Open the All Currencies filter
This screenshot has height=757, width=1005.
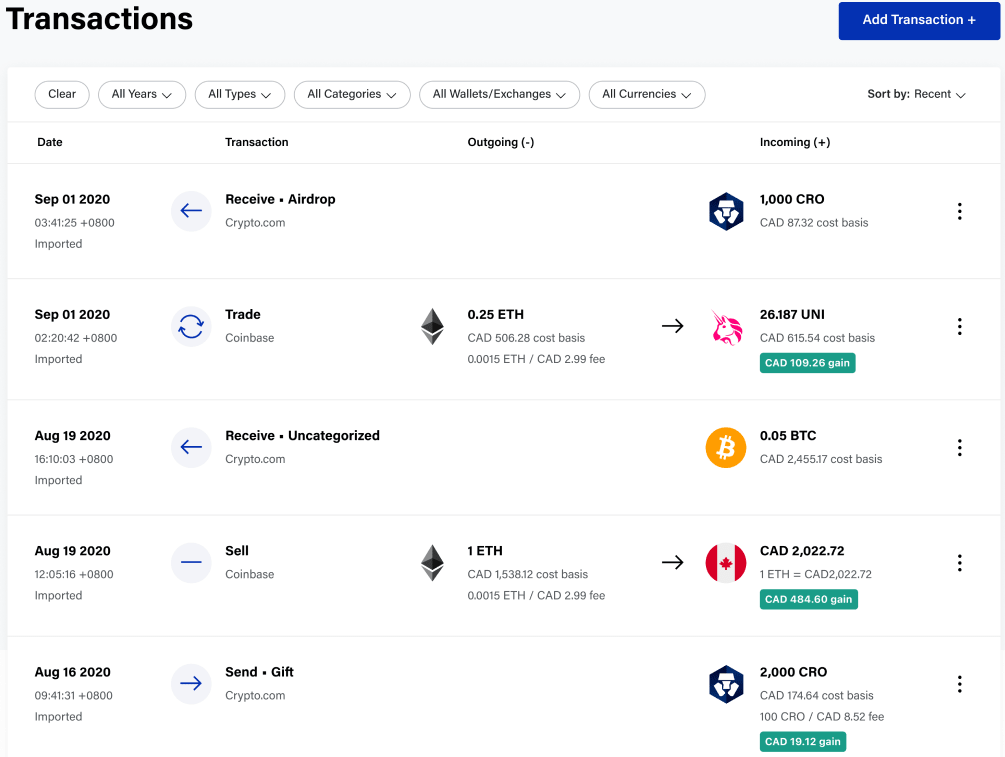pos(647,94)
